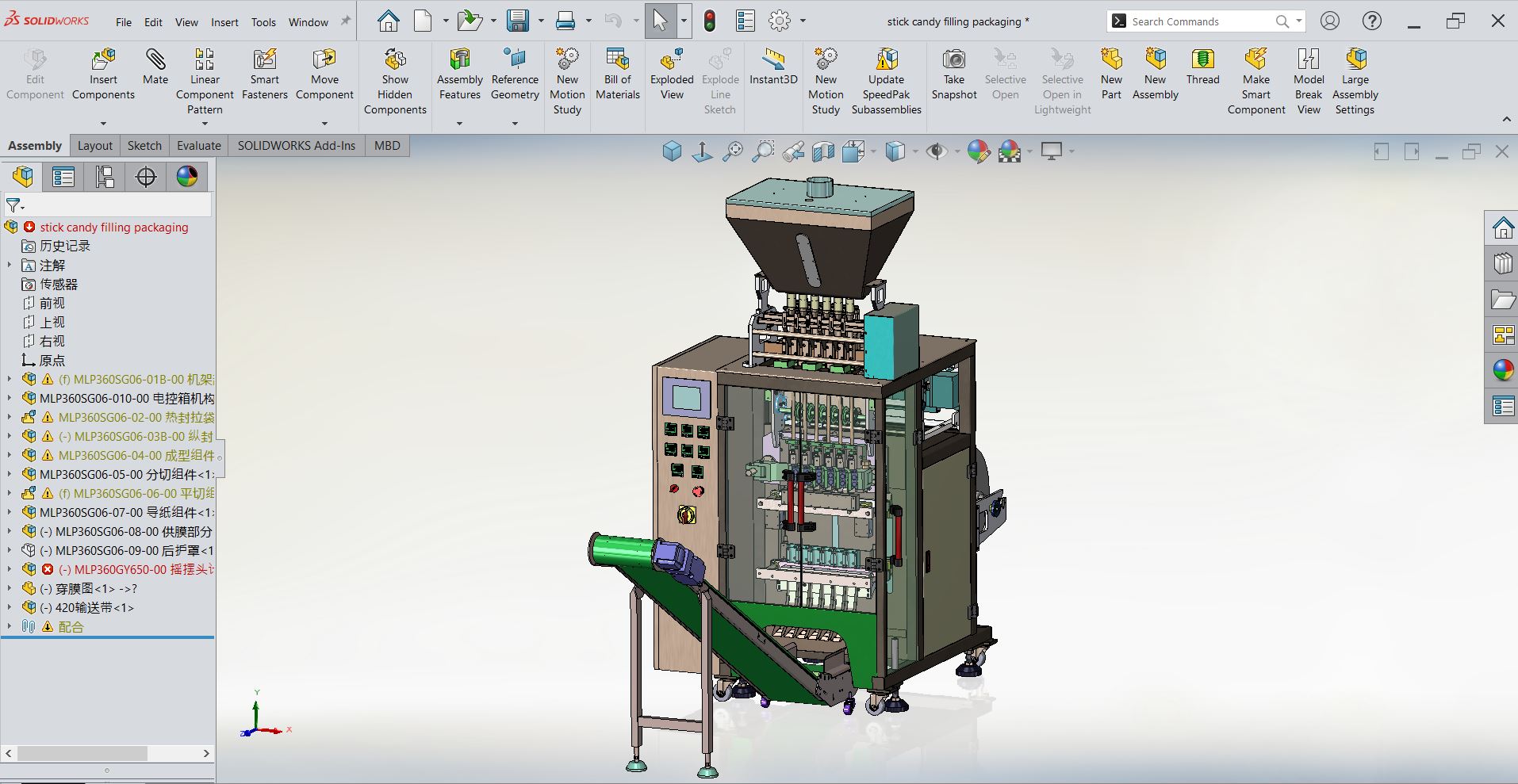1518x784 pixels.
Task: Click Show Hidden Components
Action: pyautogui.click(x=395, y=82)
